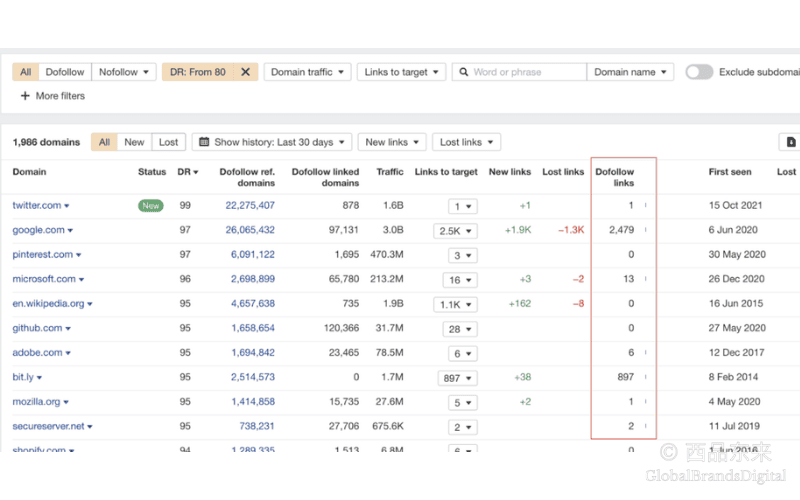Open the New links dropdown
The width and height of the screenshot is (800, 500).
(392, 142)
